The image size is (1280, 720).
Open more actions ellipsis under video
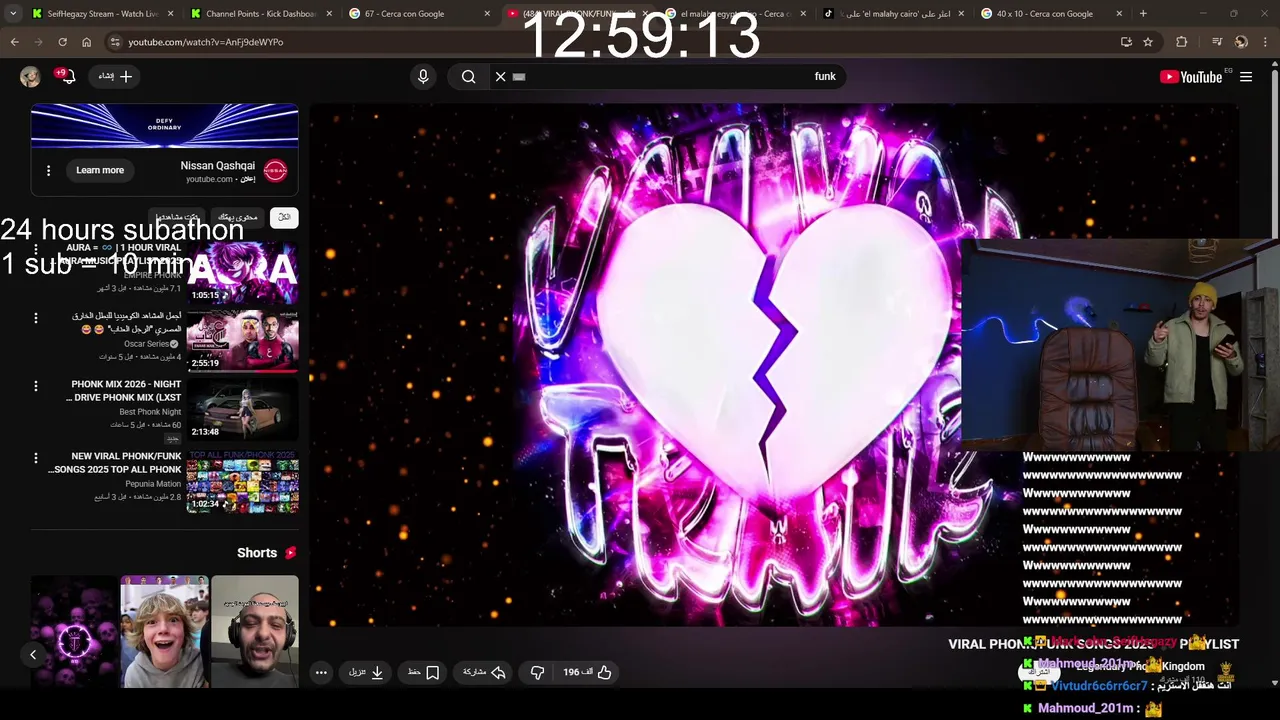(x=321, y=672)
